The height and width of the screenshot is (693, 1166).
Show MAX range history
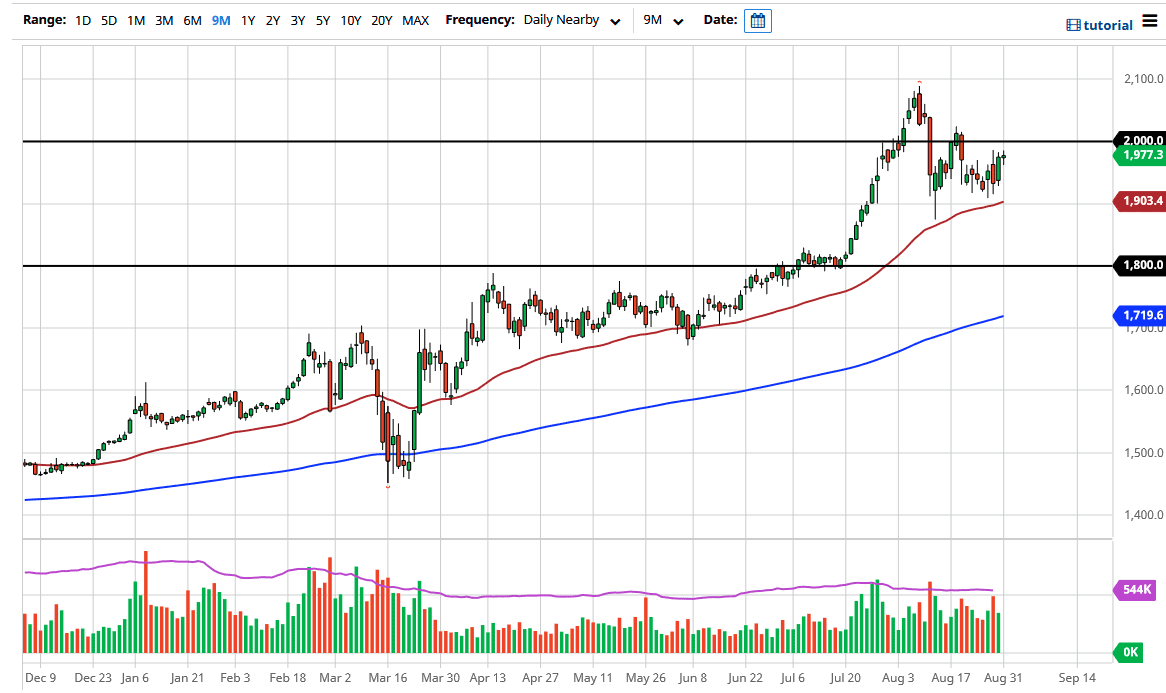(415, 21)
